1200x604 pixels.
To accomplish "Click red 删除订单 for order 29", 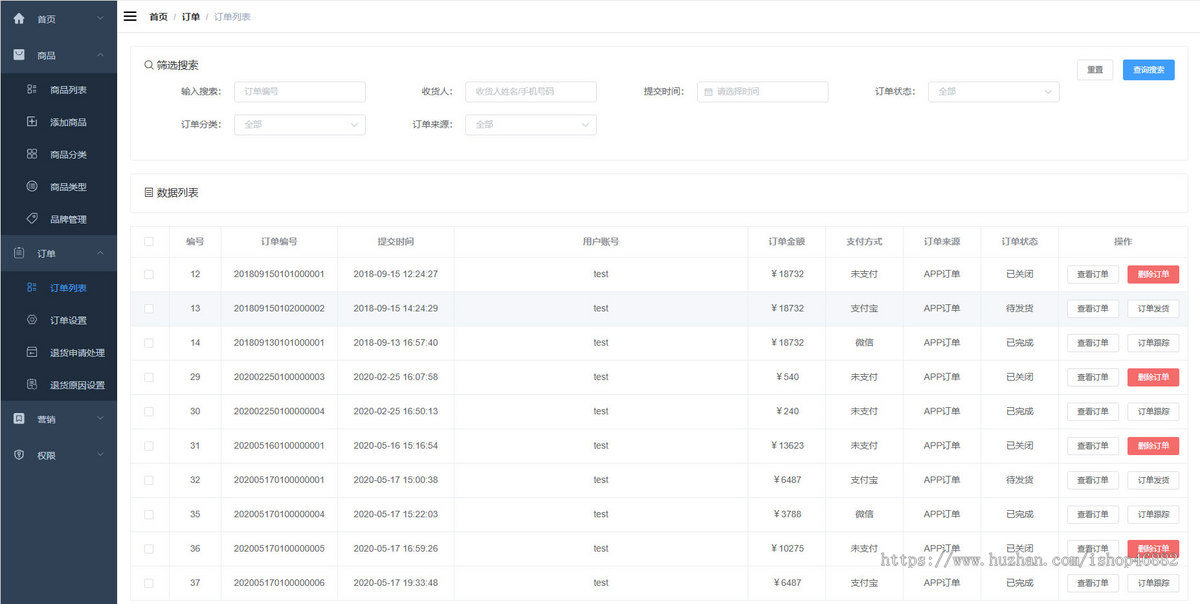I will click(1153, 377).
